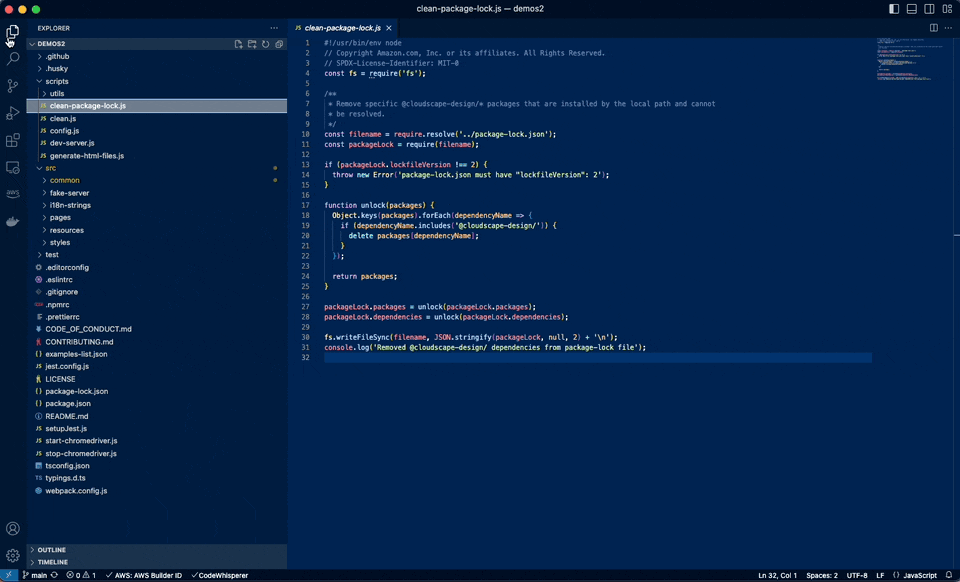Viewport: 960px width, 582px height.
Task: Open the Docker view in activity bar
Action: (x=13, y=222)
